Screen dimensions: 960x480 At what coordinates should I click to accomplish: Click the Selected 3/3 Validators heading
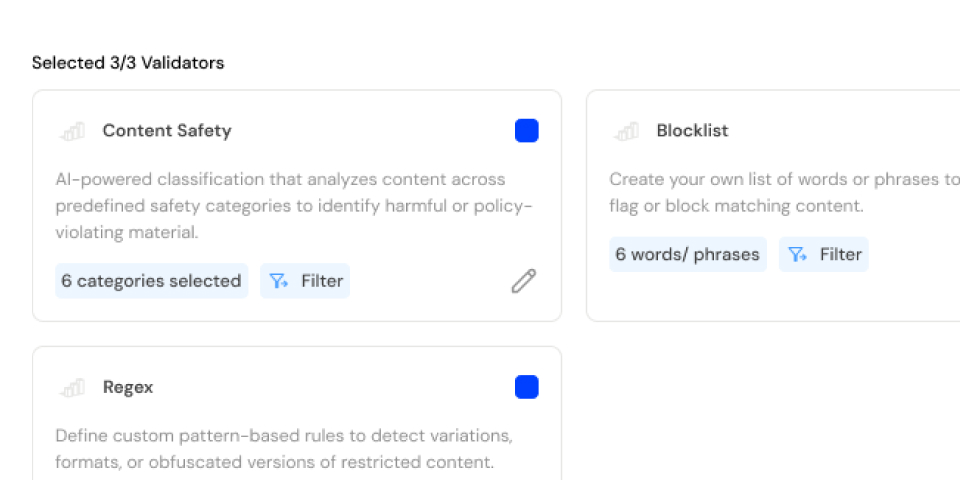tap(128, 63)
